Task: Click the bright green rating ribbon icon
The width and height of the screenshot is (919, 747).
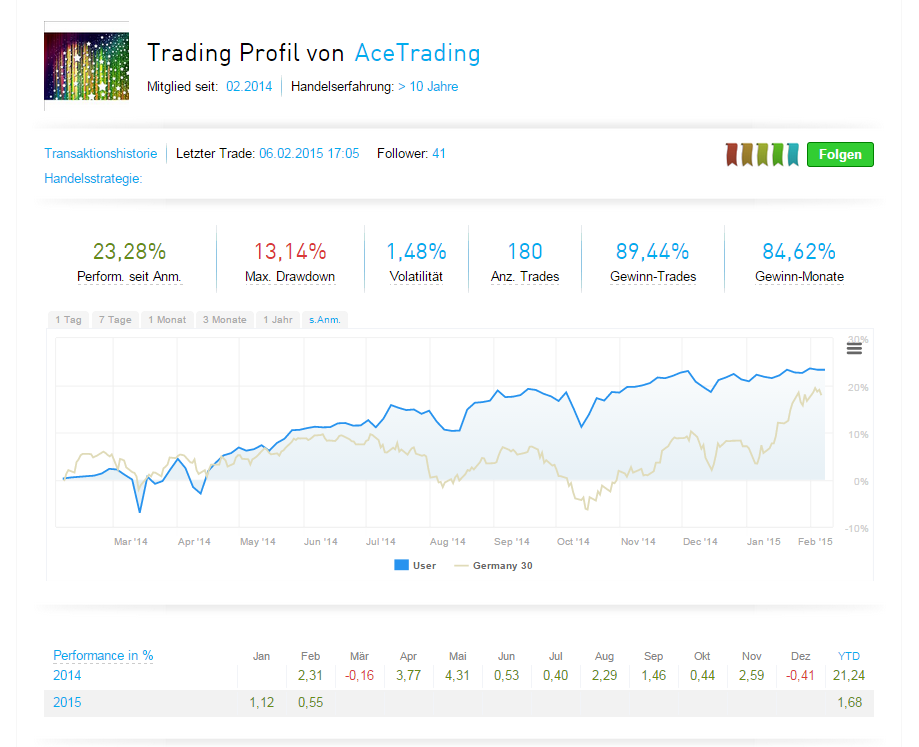Action: pos(777,154)
